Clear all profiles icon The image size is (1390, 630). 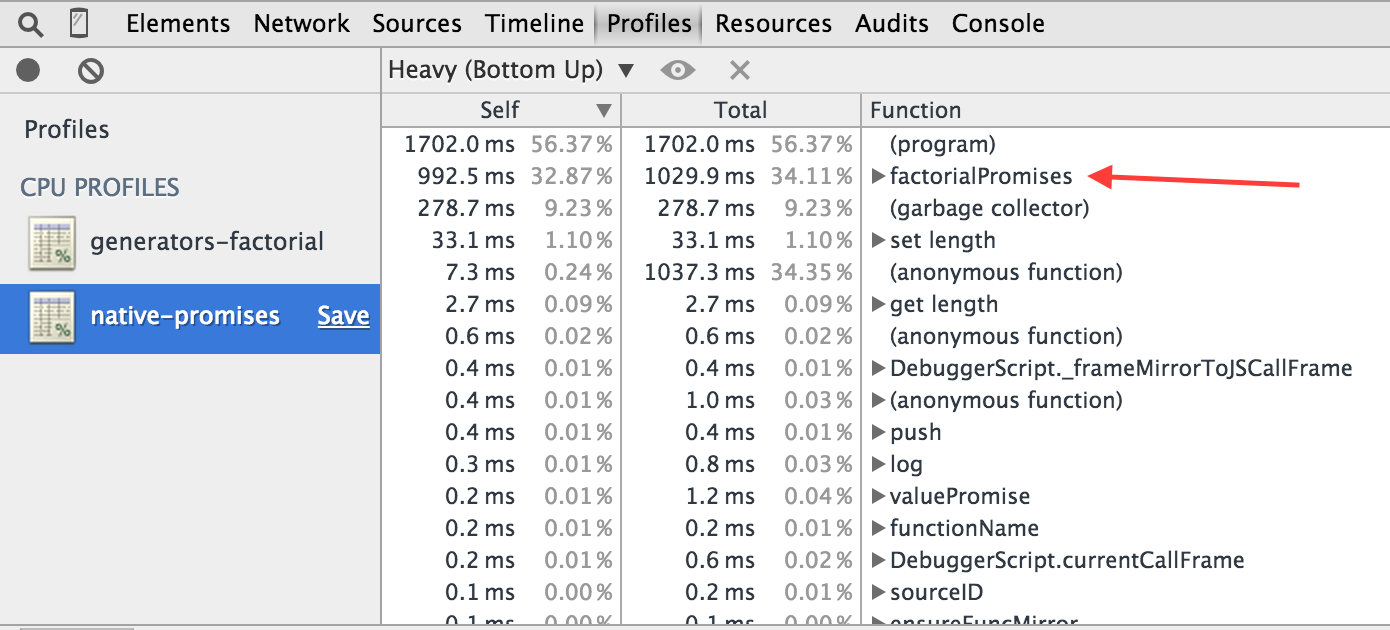tap(92, 70)
